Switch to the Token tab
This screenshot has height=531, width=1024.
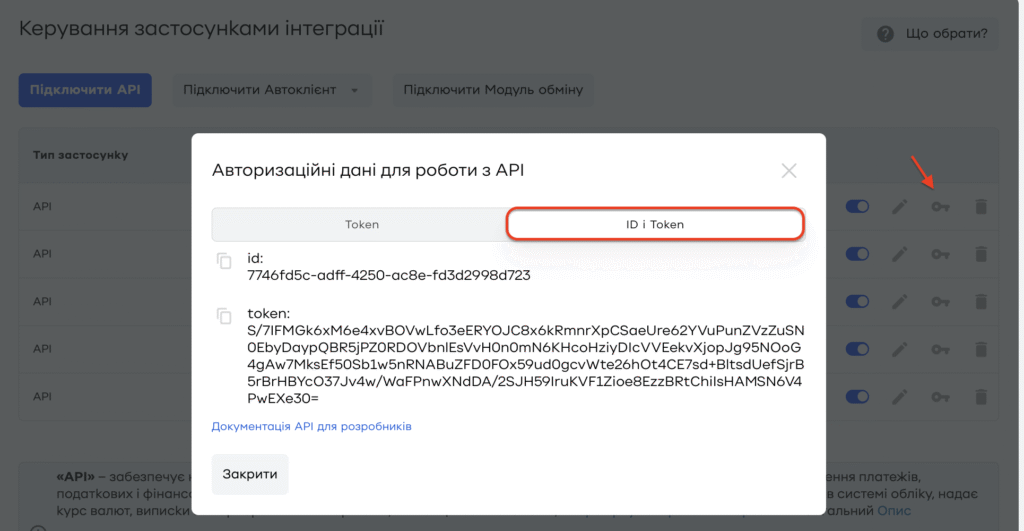coord(361,225)
